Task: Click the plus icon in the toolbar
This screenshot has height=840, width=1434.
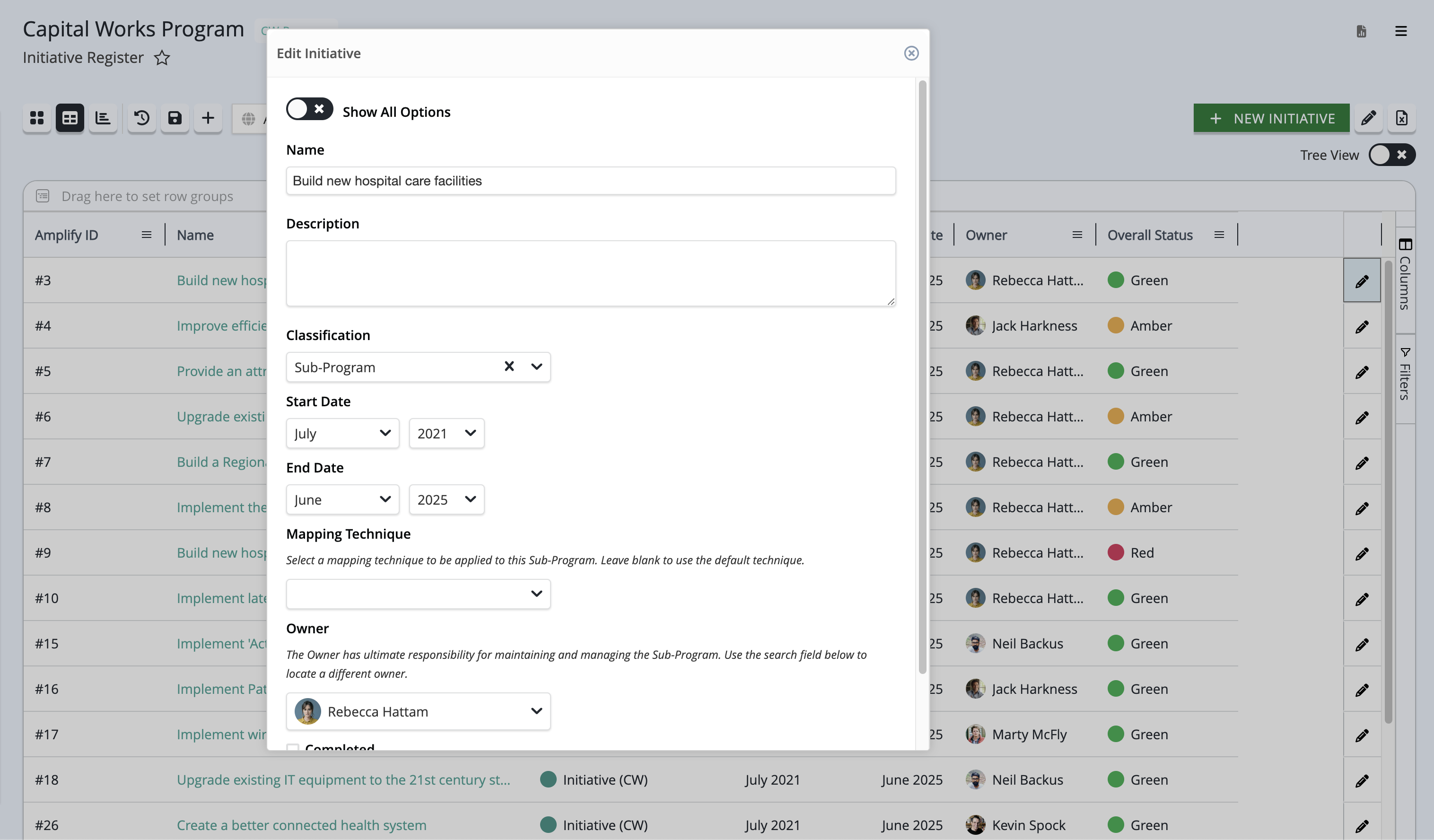Action: click(x=208, y=118)
